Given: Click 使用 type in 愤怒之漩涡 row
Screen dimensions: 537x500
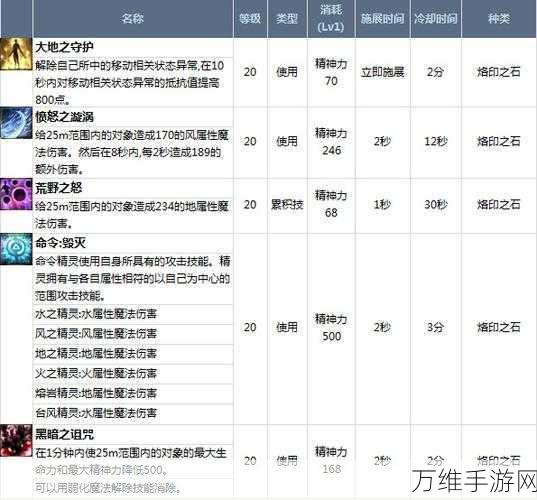Looking at the screenshot, I should click(x=287, y=141).
